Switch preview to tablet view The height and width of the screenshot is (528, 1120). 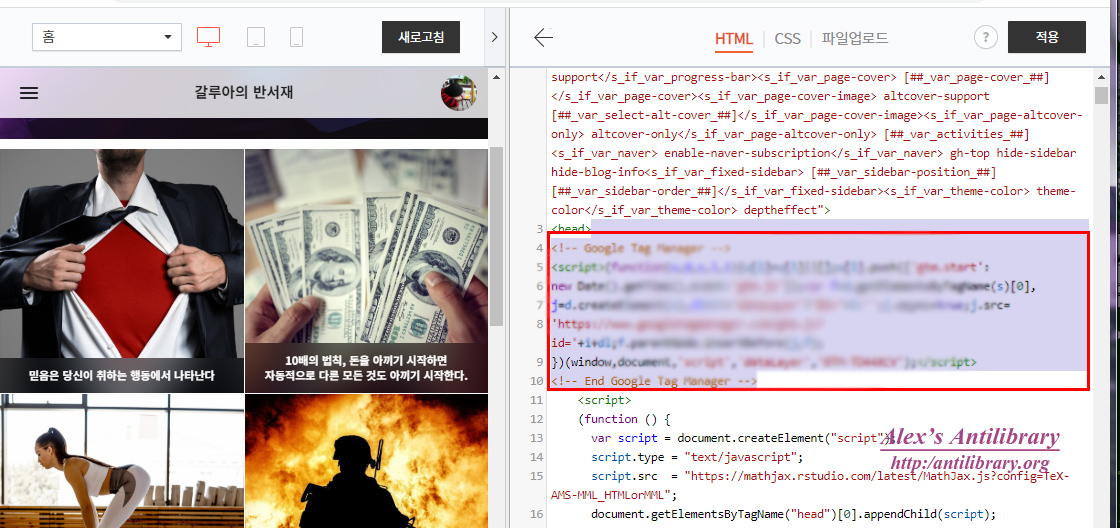pyautogui.click(x=256, y=37)
